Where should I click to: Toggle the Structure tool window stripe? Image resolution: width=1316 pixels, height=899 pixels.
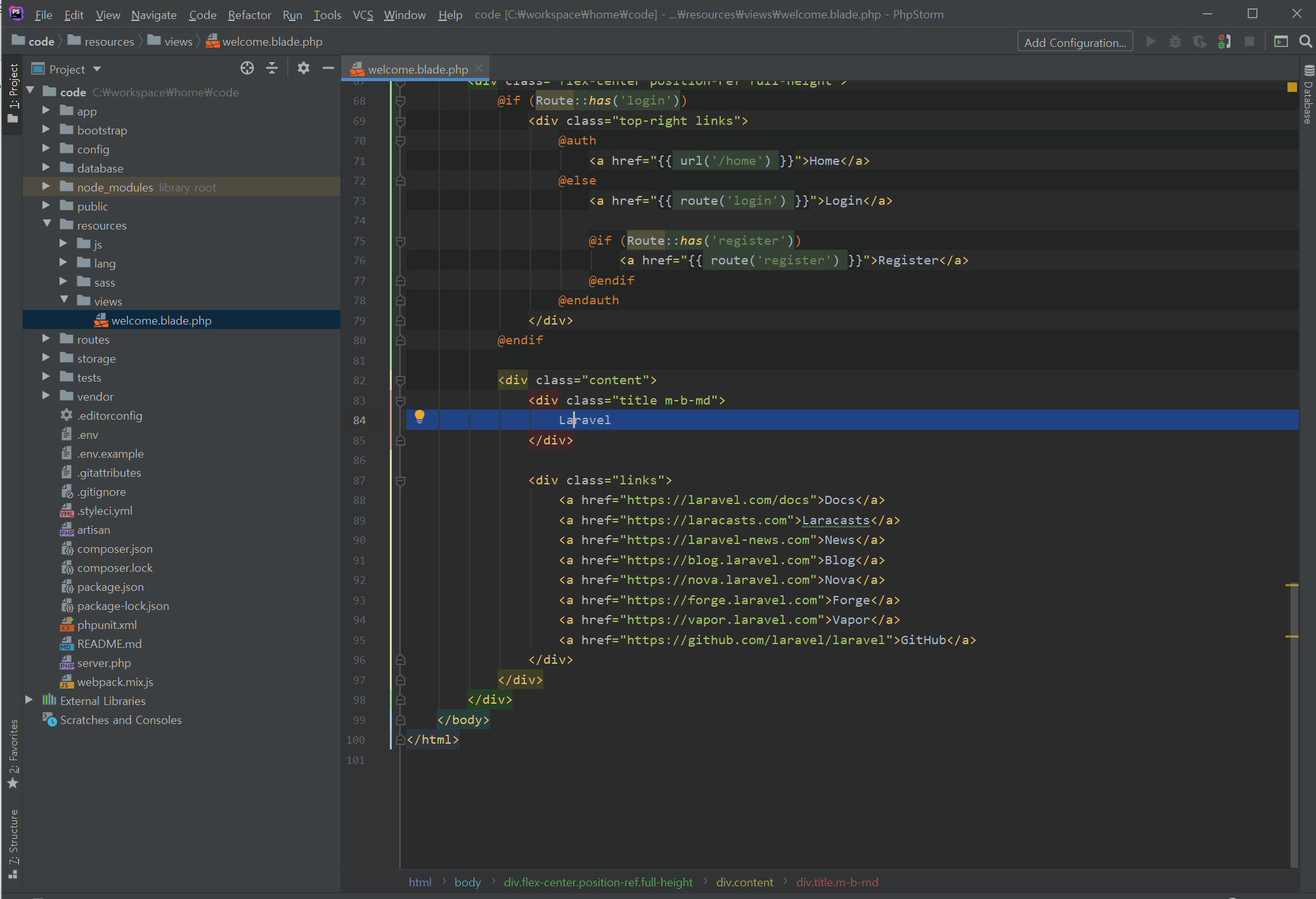pyautogui.click(x=13, y=843)
